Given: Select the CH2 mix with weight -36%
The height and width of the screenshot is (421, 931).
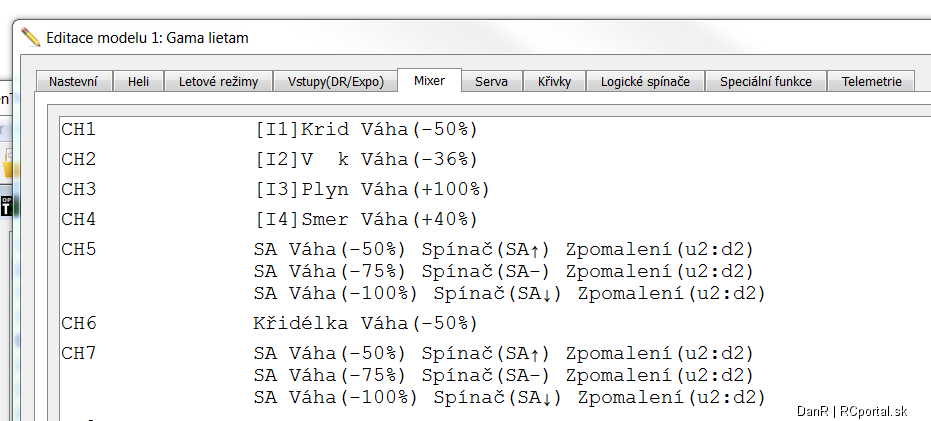Looking at the screenshot, I should click(366, 159).
